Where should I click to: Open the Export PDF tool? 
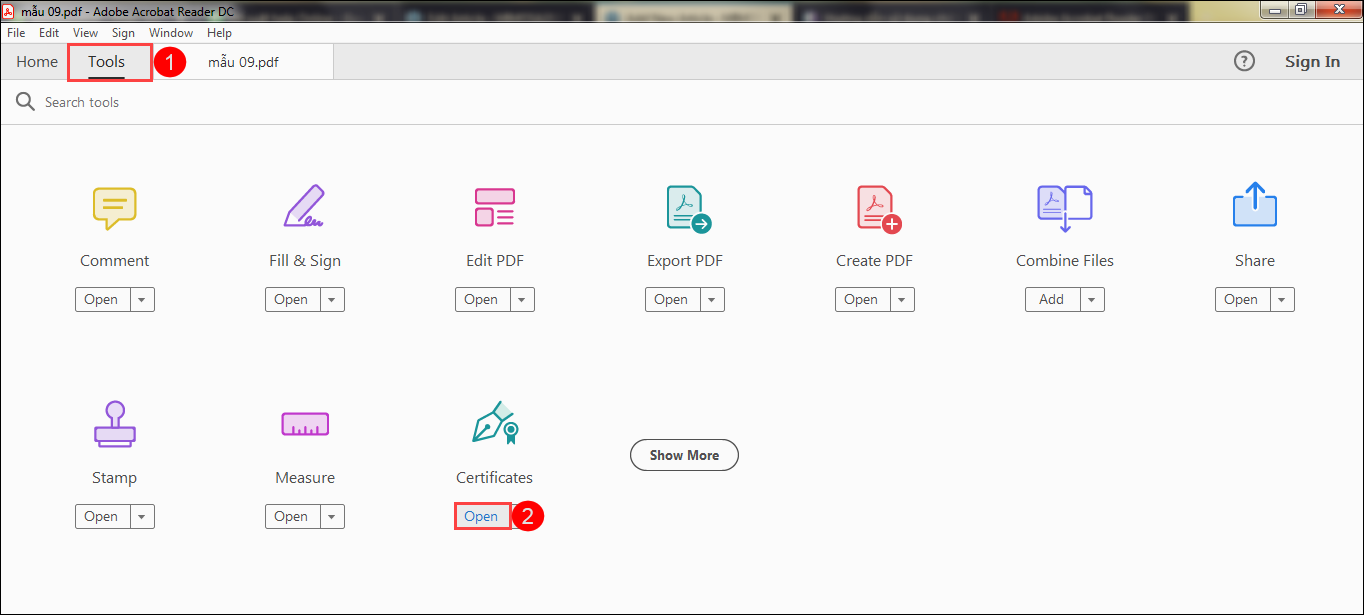coord(672,299)
